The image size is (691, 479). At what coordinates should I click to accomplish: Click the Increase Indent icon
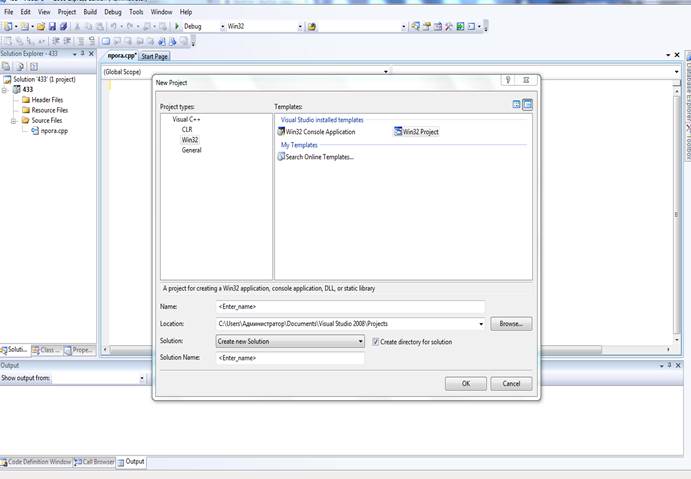pyautogui.click(x=67, y=41)
